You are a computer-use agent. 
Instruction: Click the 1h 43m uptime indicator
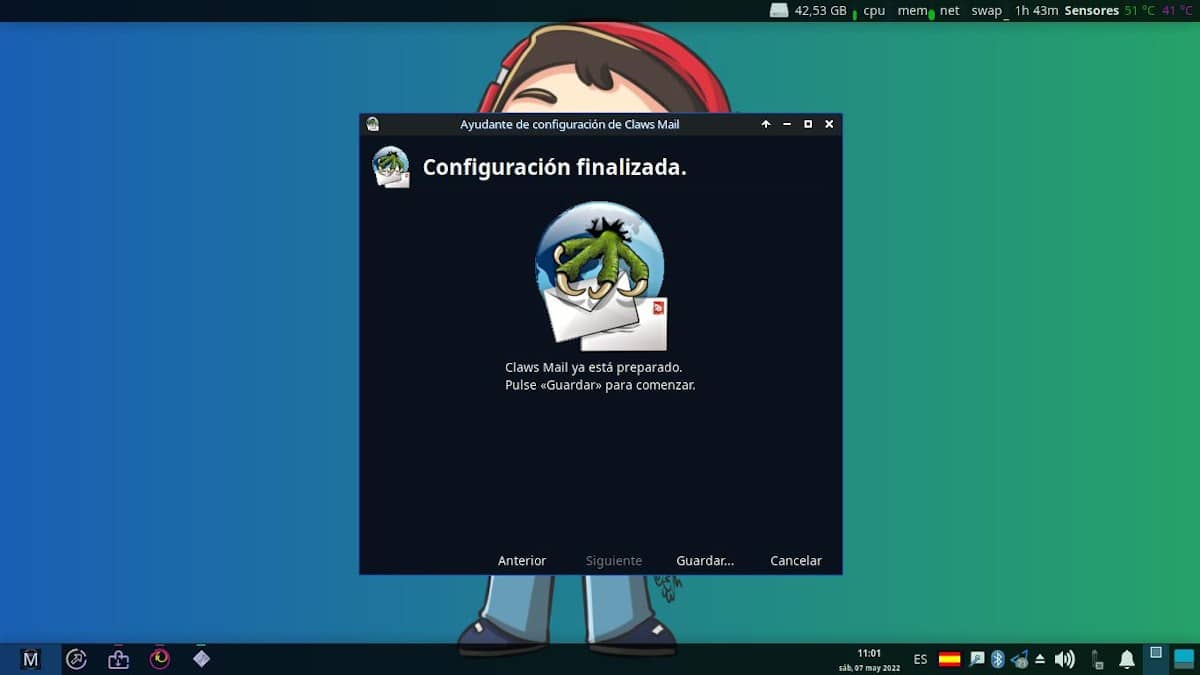click(1036, 11)
